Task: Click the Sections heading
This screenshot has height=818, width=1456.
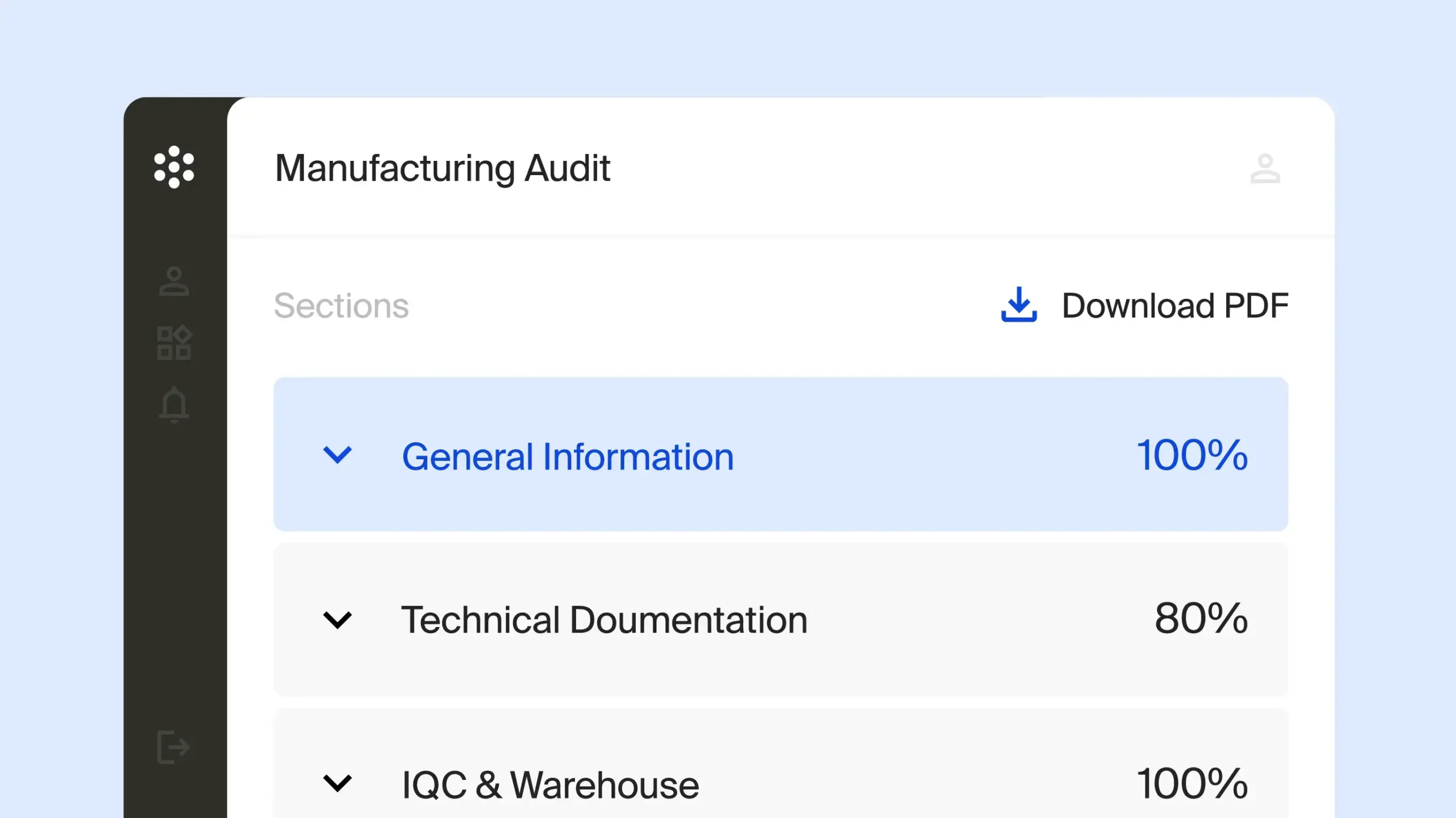Action: coord(341,306)
